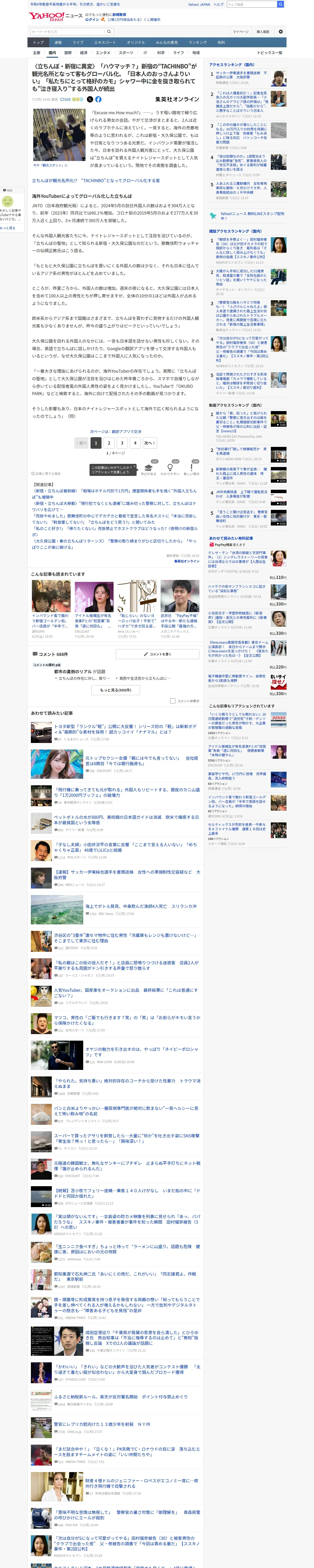Open 渋谷区の"3畳半"激セマ物件 article
This screenshot has height=1568, width=314.
coord(126,938)
